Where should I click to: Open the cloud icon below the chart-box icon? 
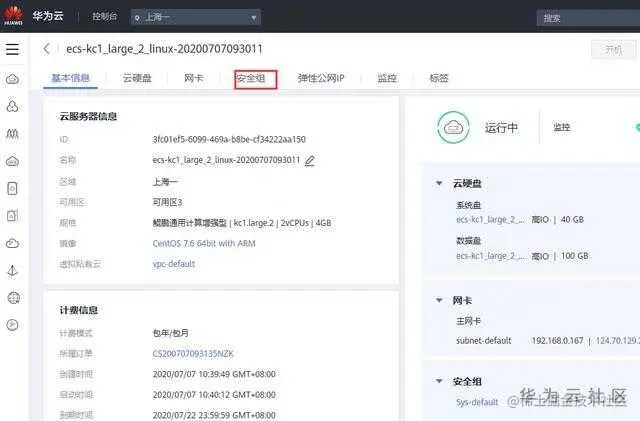(12, 243)
